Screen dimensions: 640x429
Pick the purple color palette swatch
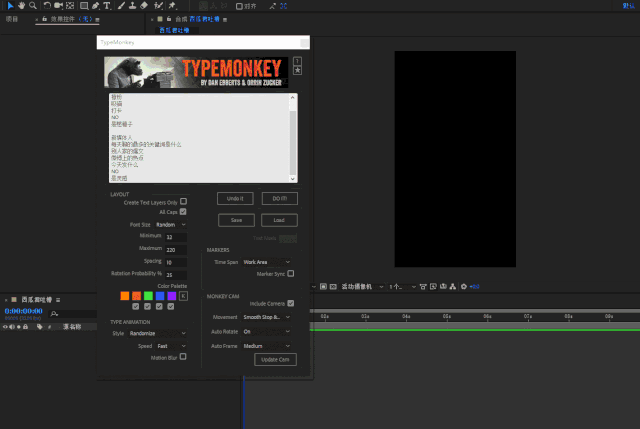171,296
